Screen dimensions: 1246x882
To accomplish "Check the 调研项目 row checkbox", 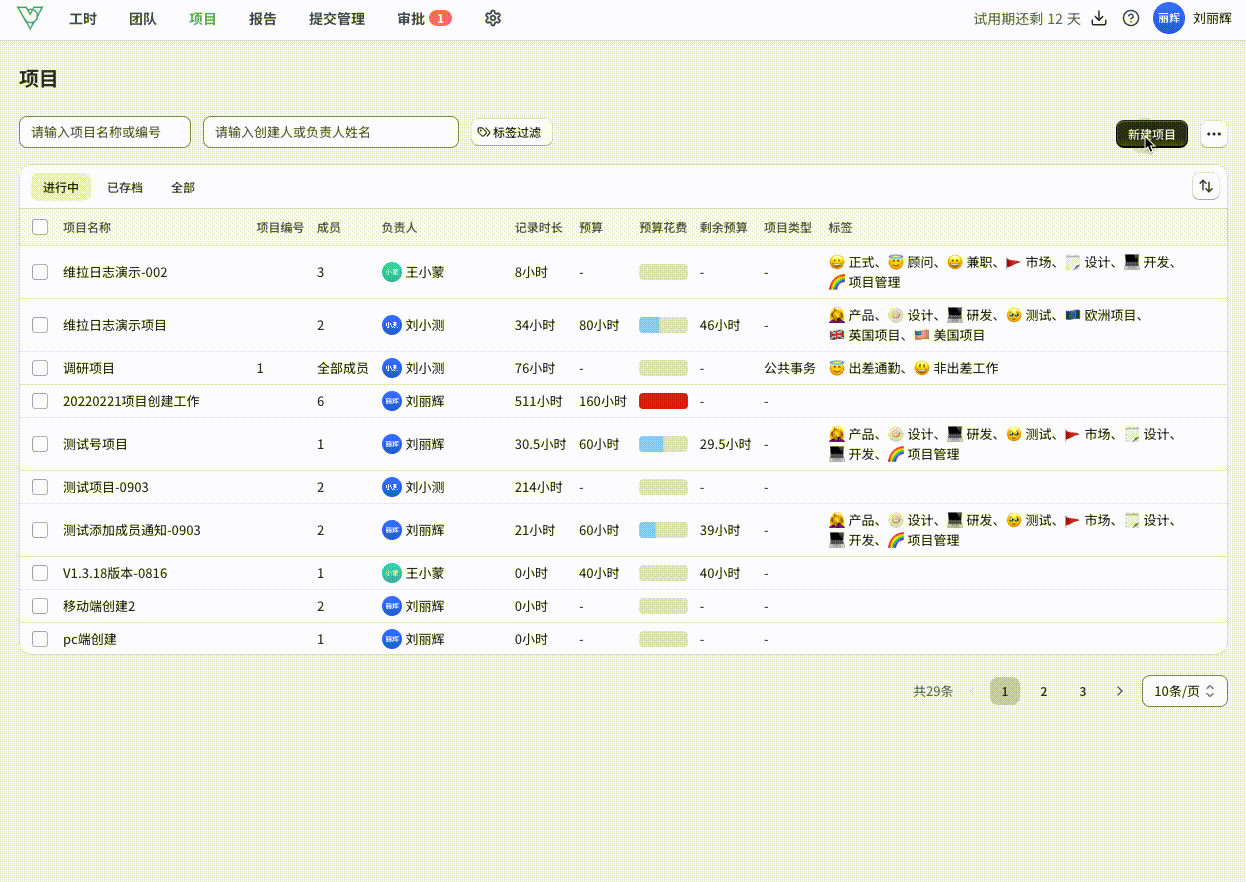I will click(40, 368).
